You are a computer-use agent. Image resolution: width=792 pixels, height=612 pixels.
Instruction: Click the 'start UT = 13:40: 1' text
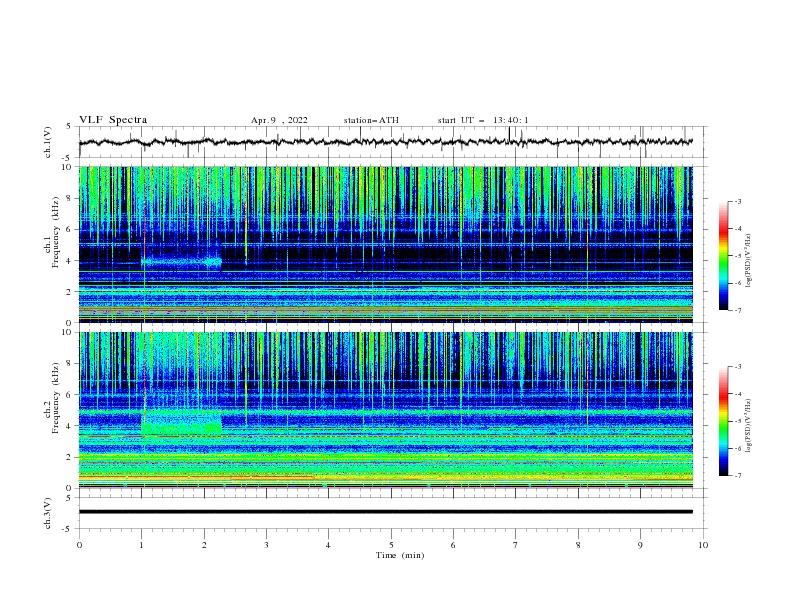tap(483, 120)
